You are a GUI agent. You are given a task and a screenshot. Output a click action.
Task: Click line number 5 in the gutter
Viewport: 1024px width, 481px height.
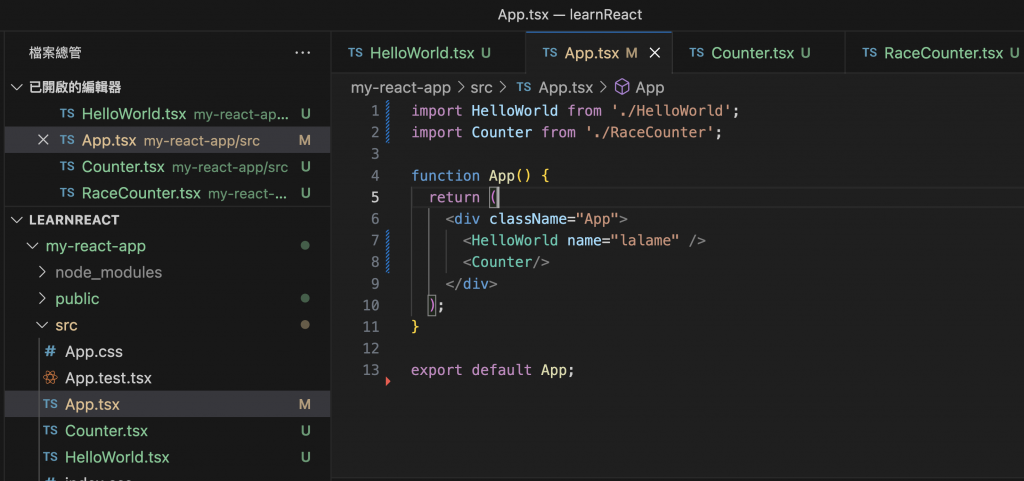coord(374,197)
